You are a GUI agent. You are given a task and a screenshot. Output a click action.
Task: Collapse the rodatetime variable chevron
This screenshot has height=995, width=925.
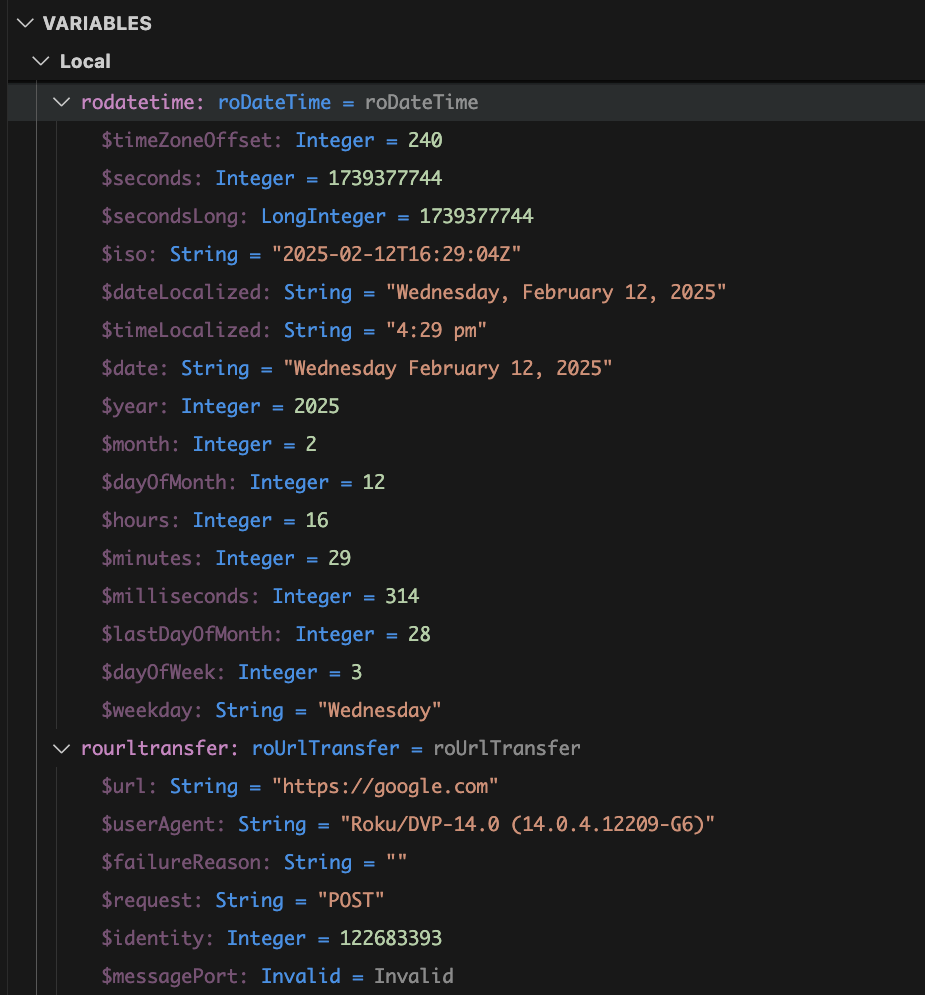(x=62, y=102)
